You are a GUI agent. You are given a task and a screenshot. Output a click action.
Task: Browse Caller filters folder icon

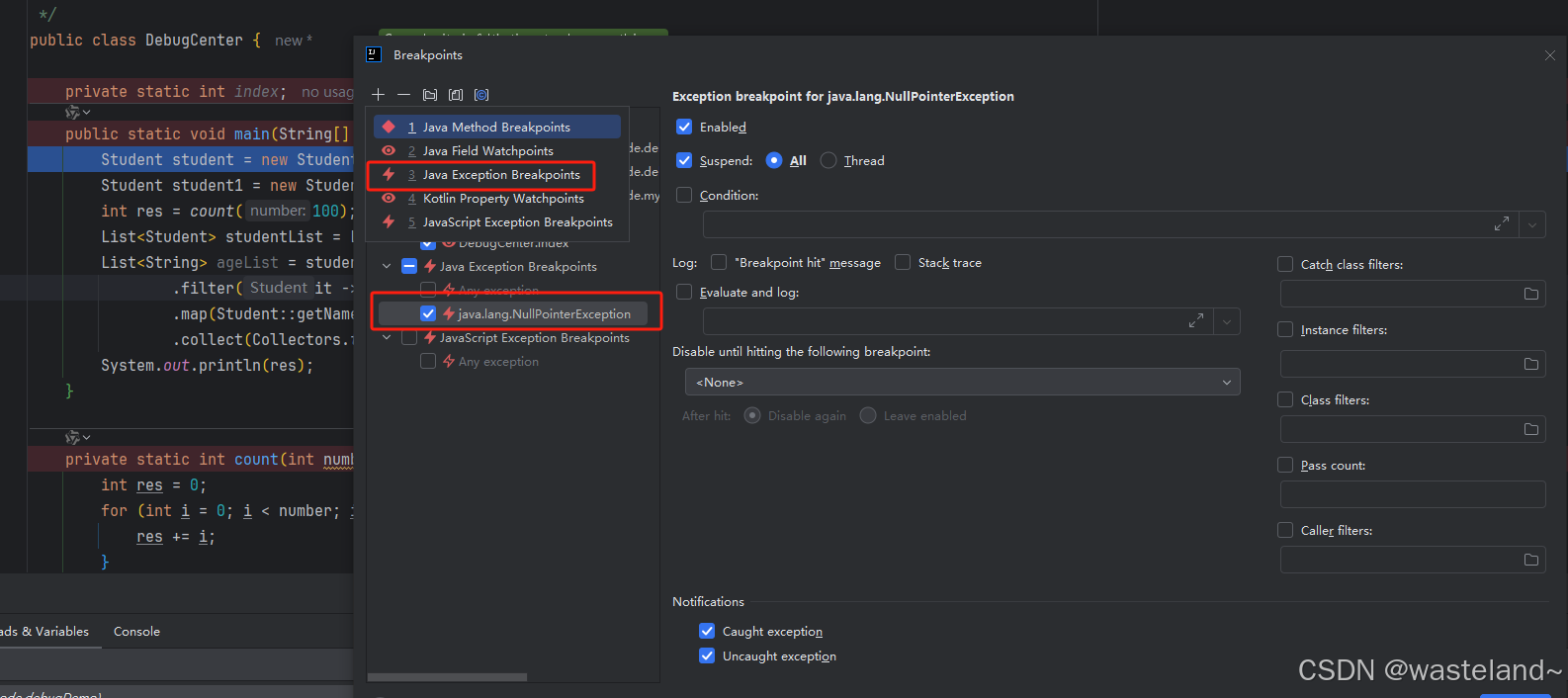(1531, 560)
